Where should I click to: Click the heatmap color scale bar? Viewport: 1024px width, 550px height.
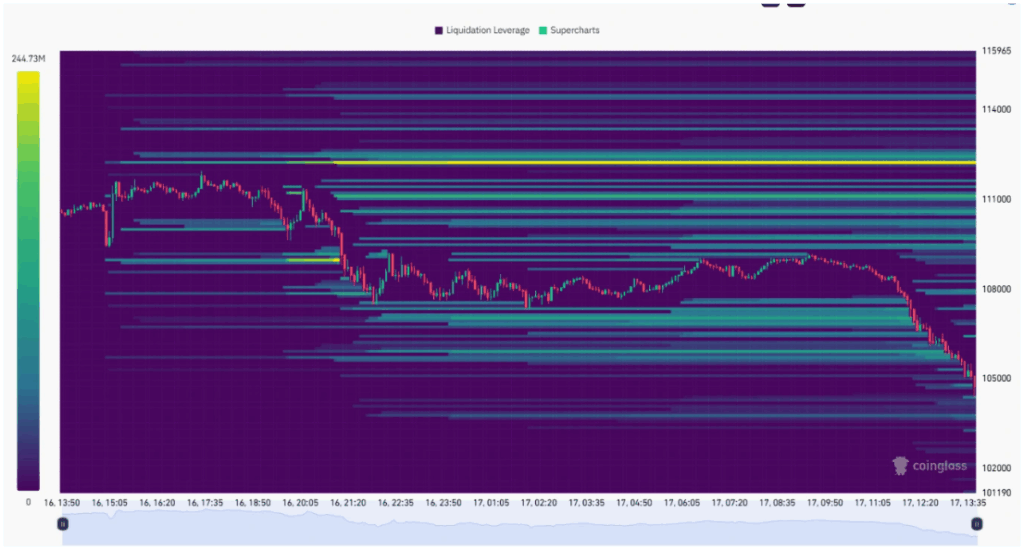pyautogui.click(x=28, y=280)
